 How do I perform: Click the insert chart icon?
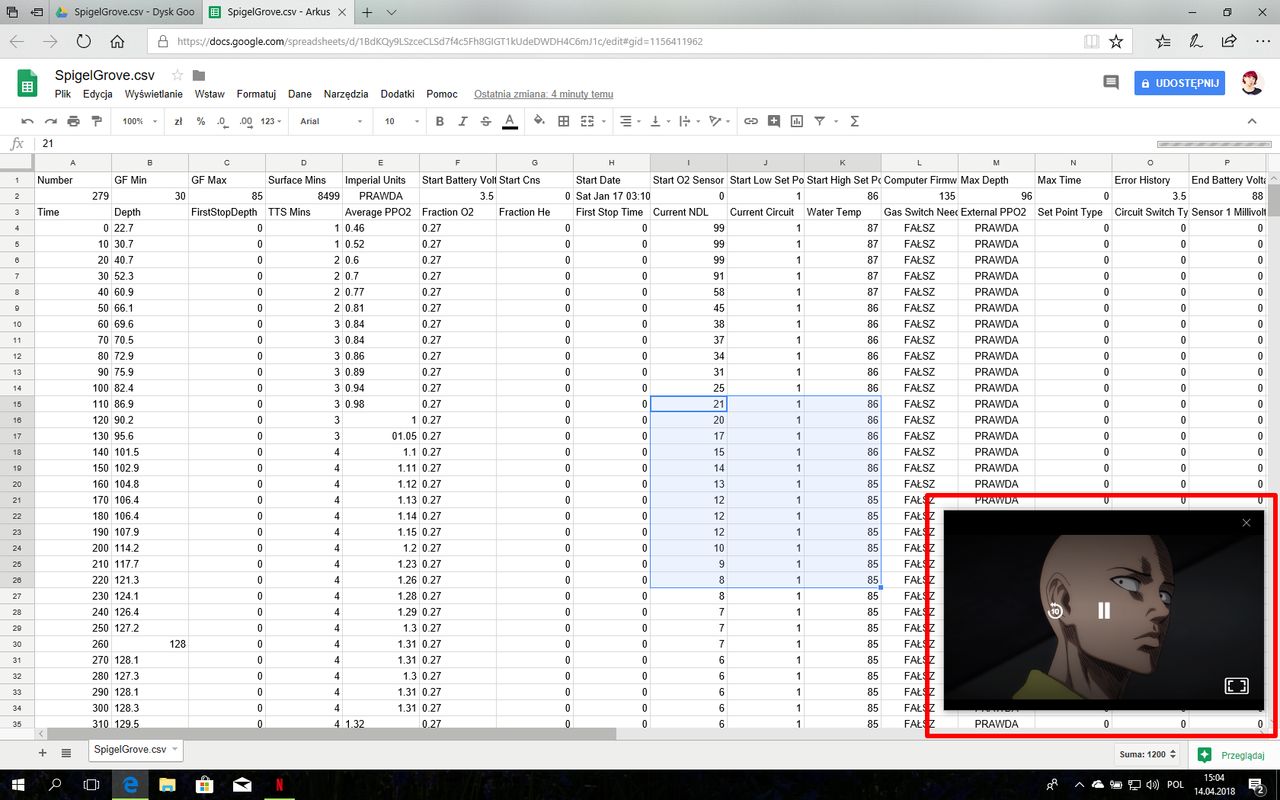797,121
